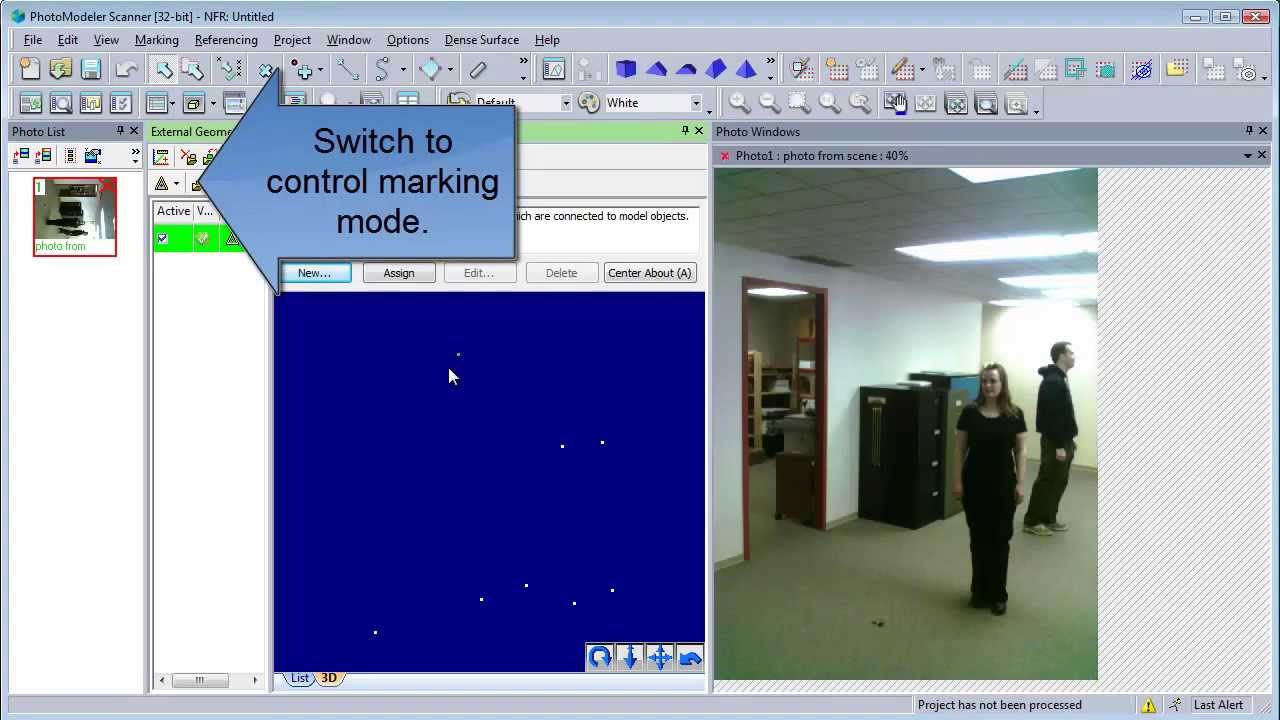
Task: Click the horizontal scrollbar under geometry list
Action: pyautogui.click(x=199, y=680)
